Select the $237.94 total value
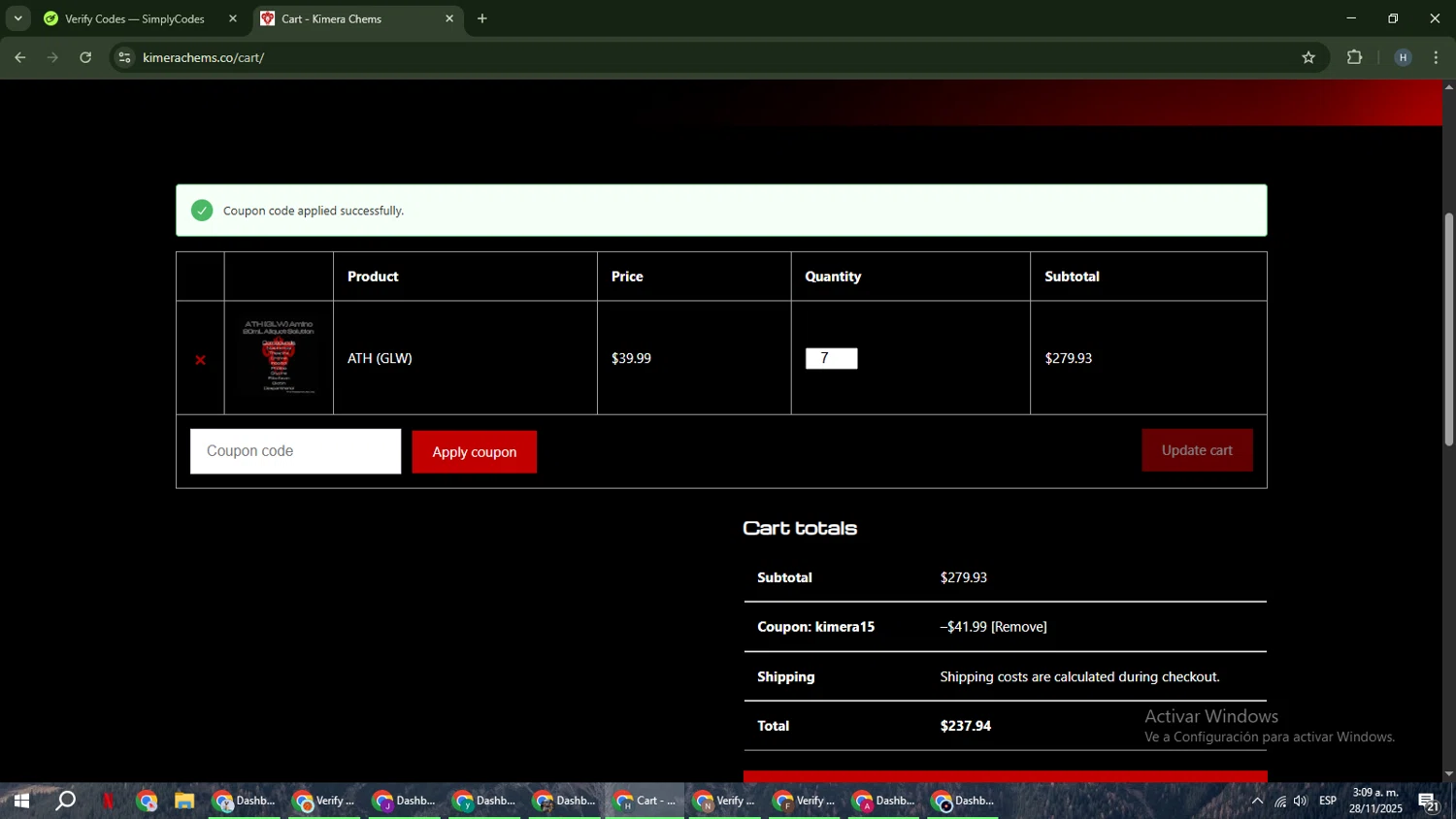The width and height of the screenshot is (1456, 819). tap(965, 726)
